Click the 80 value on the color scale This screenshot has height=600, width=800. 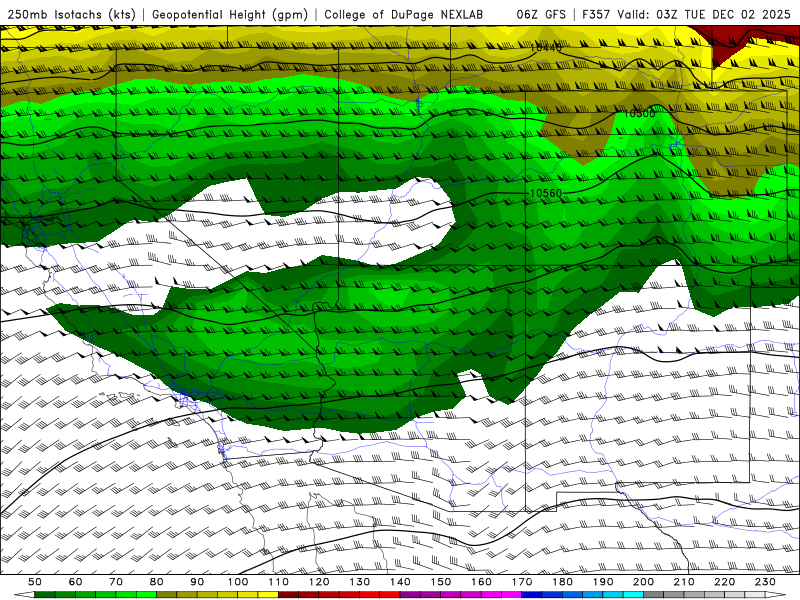[x=157, y=582]
